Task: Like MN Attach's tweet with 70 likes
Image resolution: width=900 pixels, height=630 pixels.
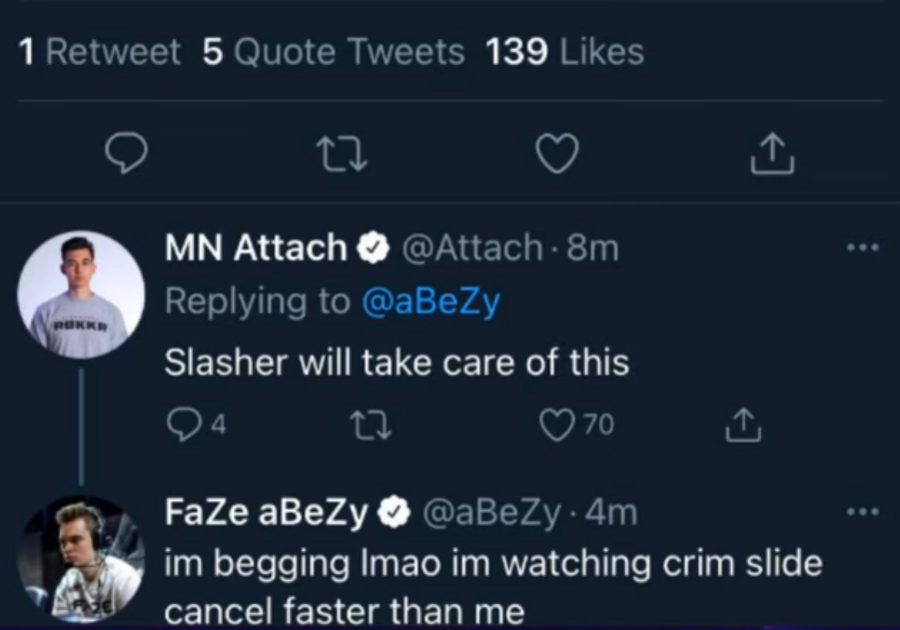Action: coord(558,425)
